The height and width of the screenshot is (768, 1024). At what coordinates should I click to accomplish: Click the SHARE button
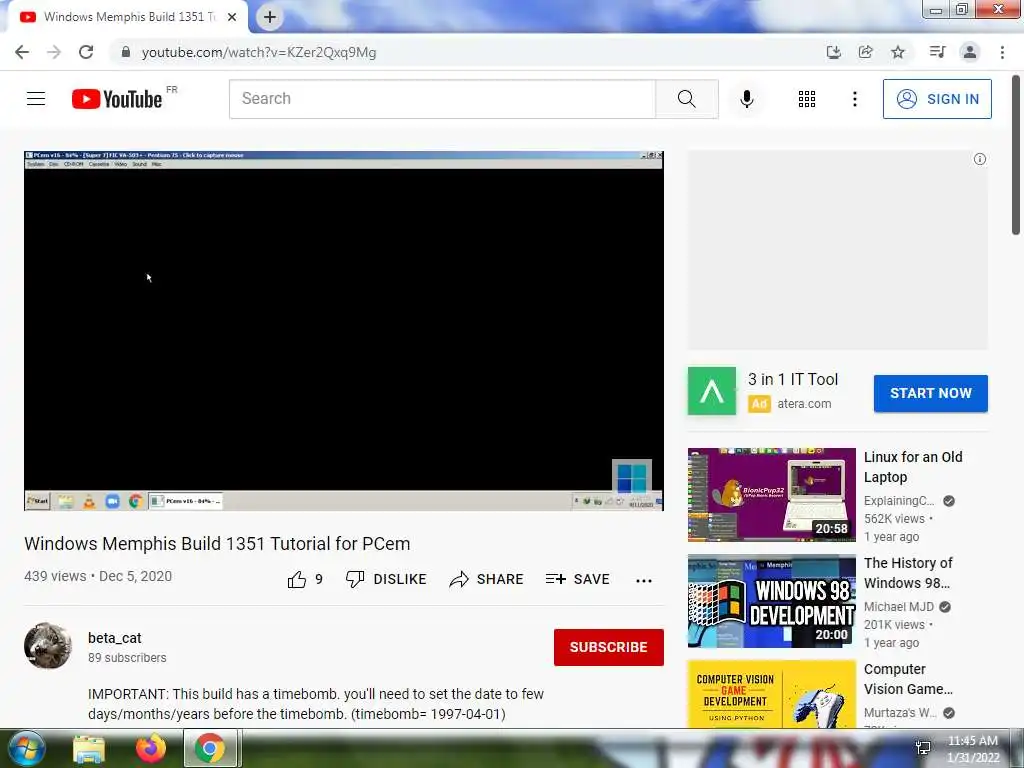tap(487, 579)
